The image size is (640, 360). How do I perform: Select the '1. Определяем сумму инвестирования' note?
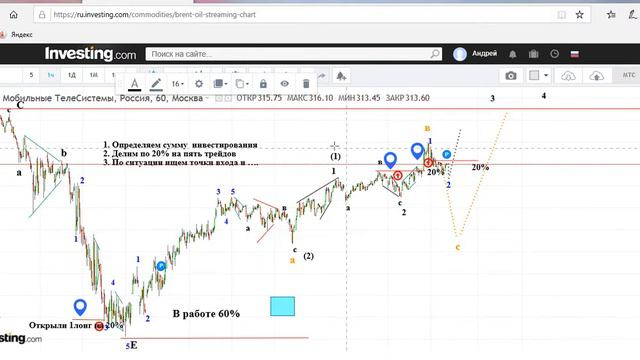pyautogui.click(x=180, y=145)
